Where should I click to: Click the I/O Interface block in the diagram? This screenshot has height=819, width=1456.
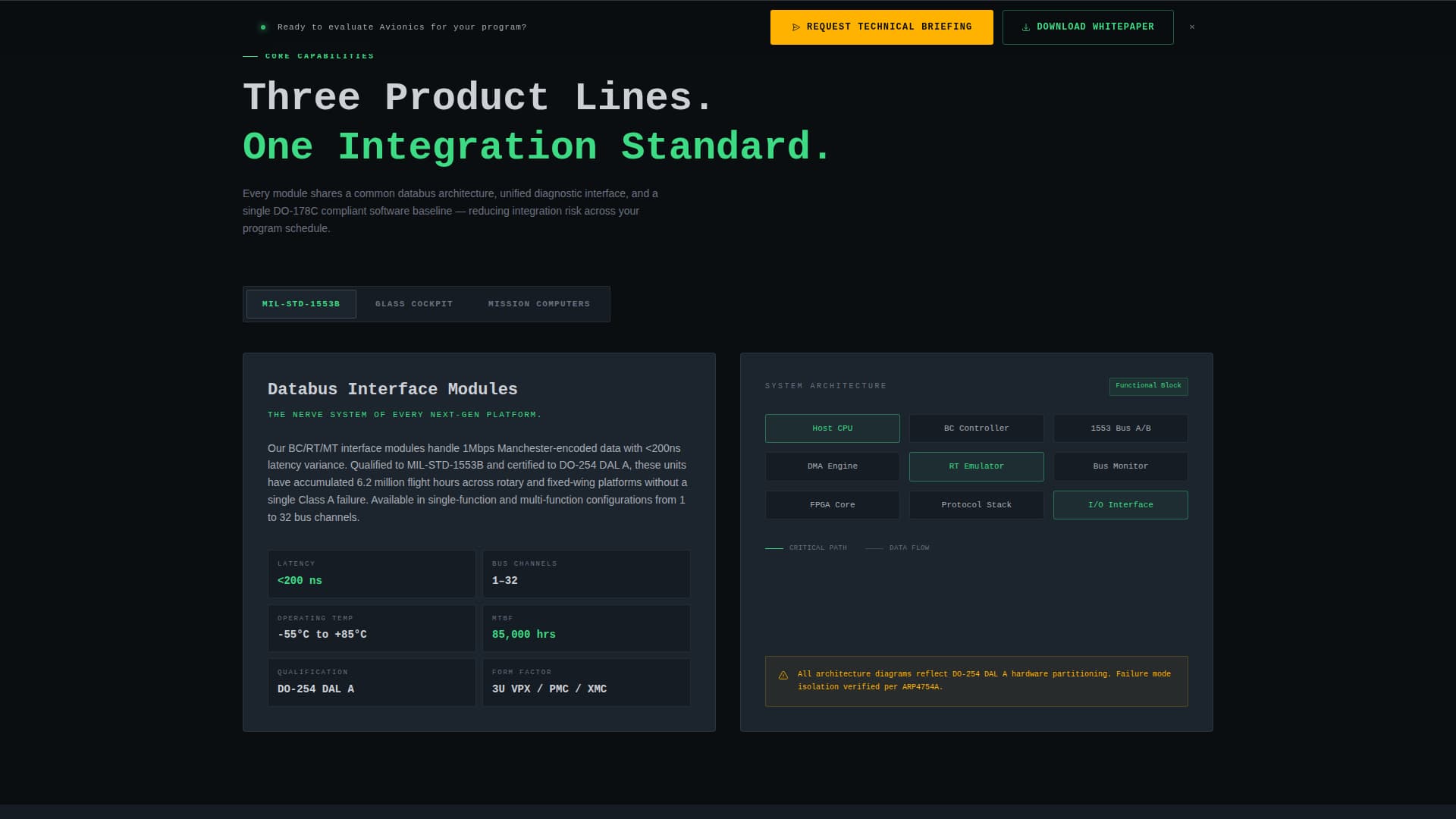point(1120,504)
